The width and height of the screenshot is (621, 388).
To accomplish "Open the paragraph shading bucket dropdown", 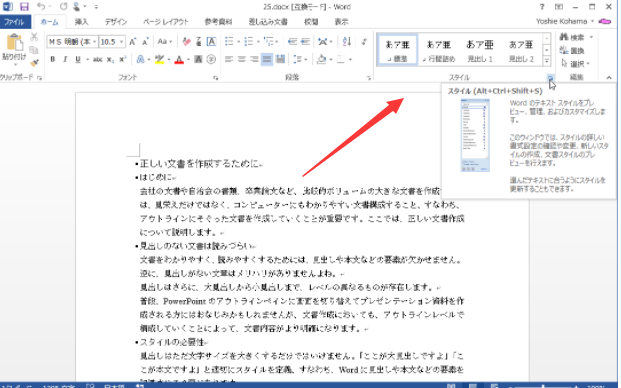I will click(x=331, y=59).
